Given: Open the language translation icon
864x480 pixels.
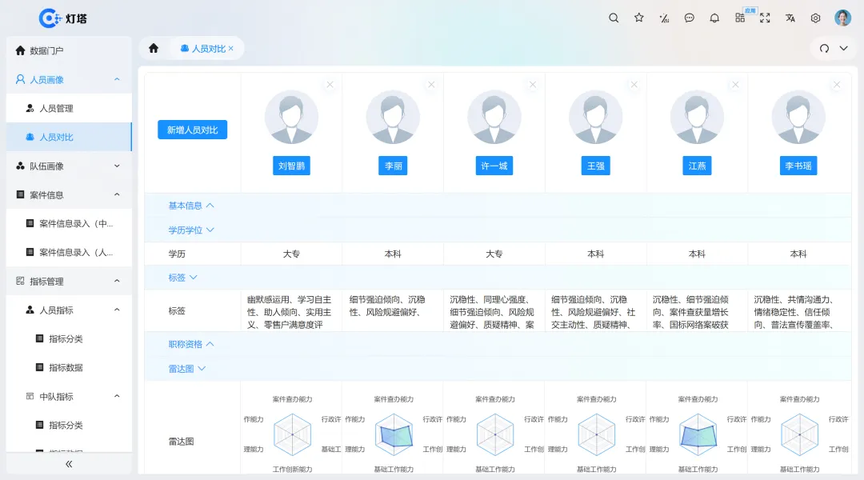Looking at the screenshot, I should click(790, 18).
